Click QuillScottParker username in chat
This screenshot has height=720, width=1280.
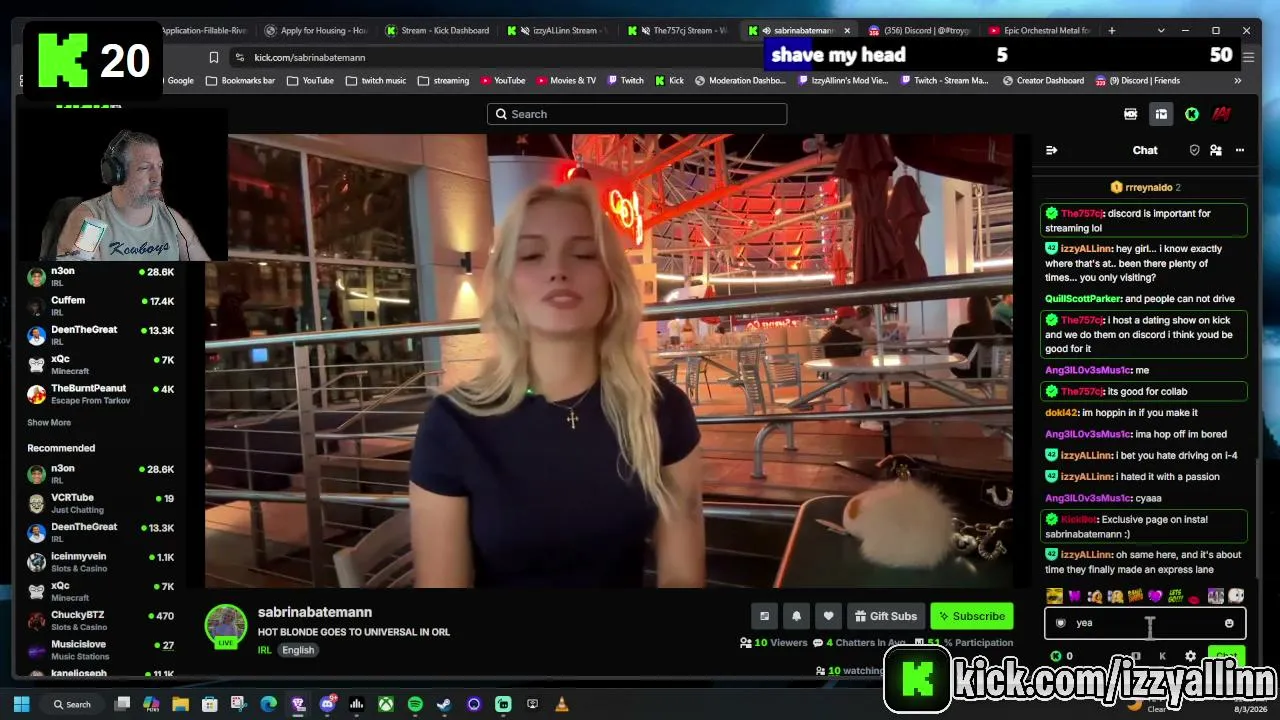click(x=1083, y=299)
